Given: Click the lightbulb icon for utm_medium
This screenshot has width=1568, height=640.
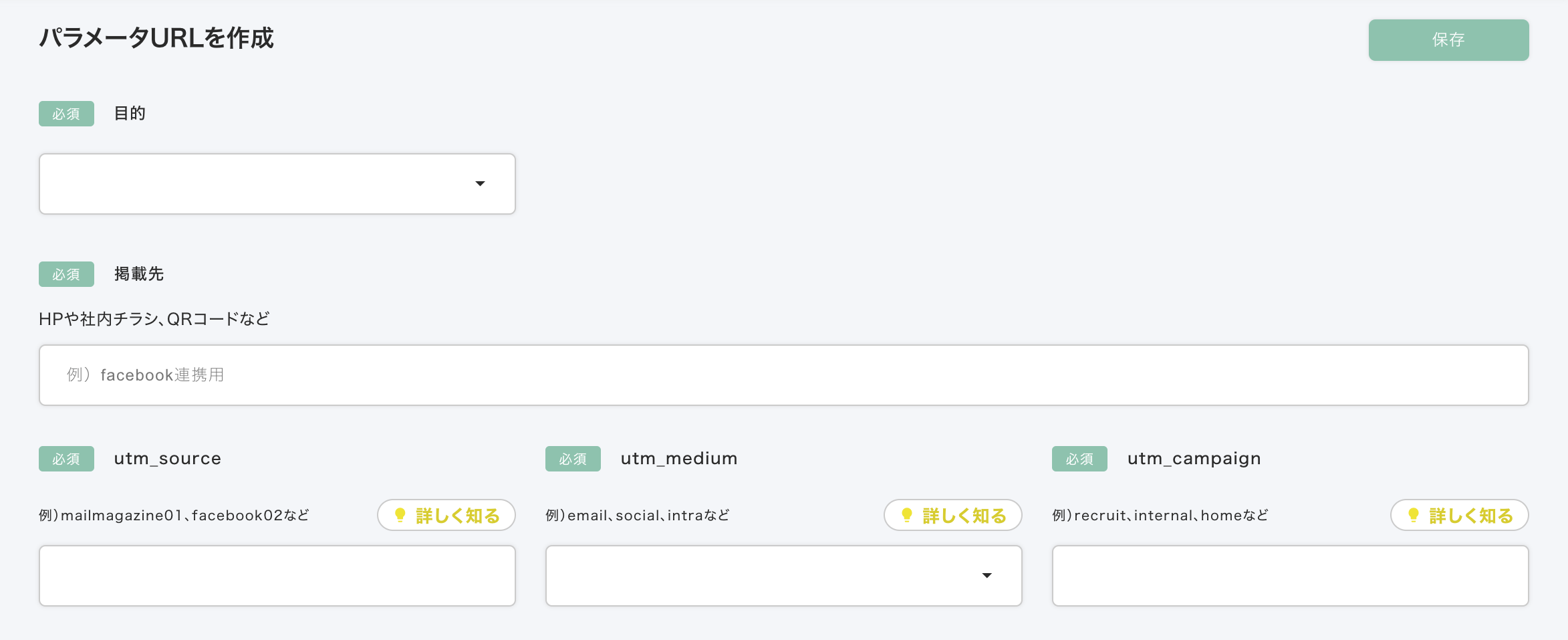Looking at the screenshot, I should [907, 515].
